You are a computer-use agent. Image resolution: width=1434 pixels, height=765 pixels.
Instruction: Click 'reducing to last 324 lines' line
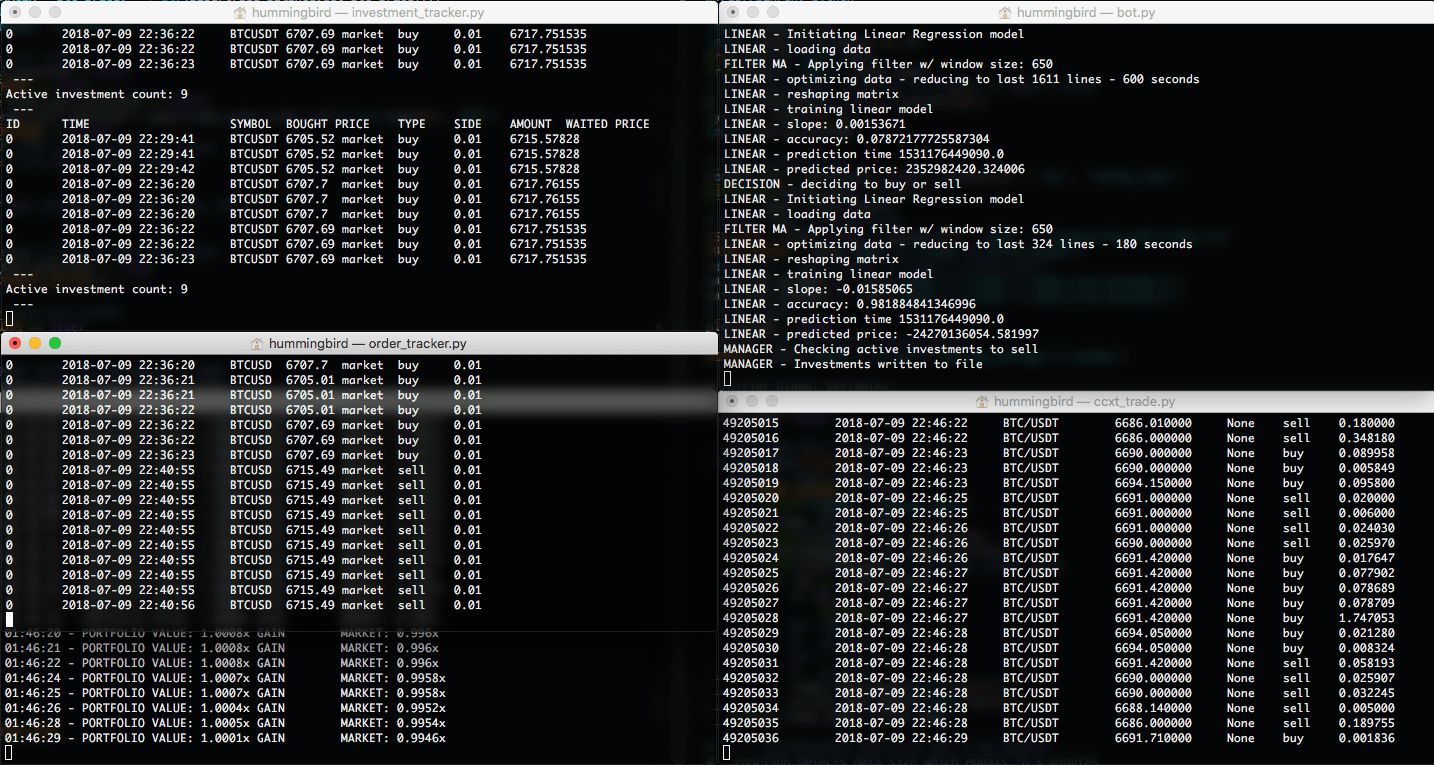(x=958, y=244)
